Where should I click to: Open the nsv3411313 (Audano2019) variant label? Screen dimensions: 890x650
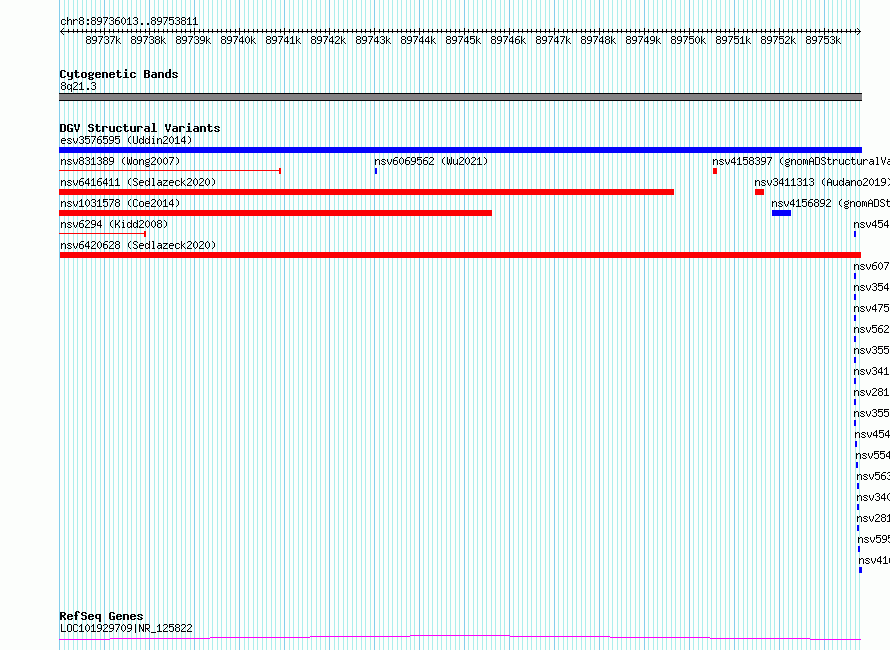click(x=822, y=182)
